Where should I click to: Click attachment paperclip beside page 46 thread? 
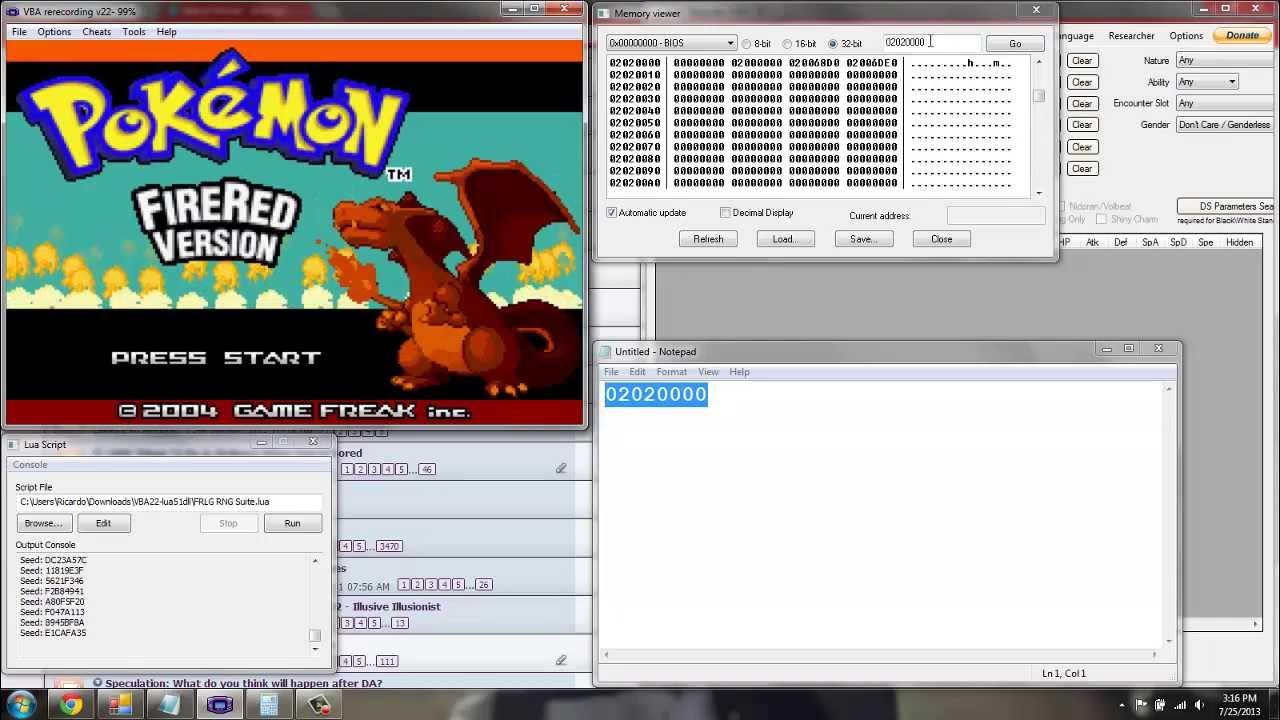pyautogui.click(x=561, y=468)
